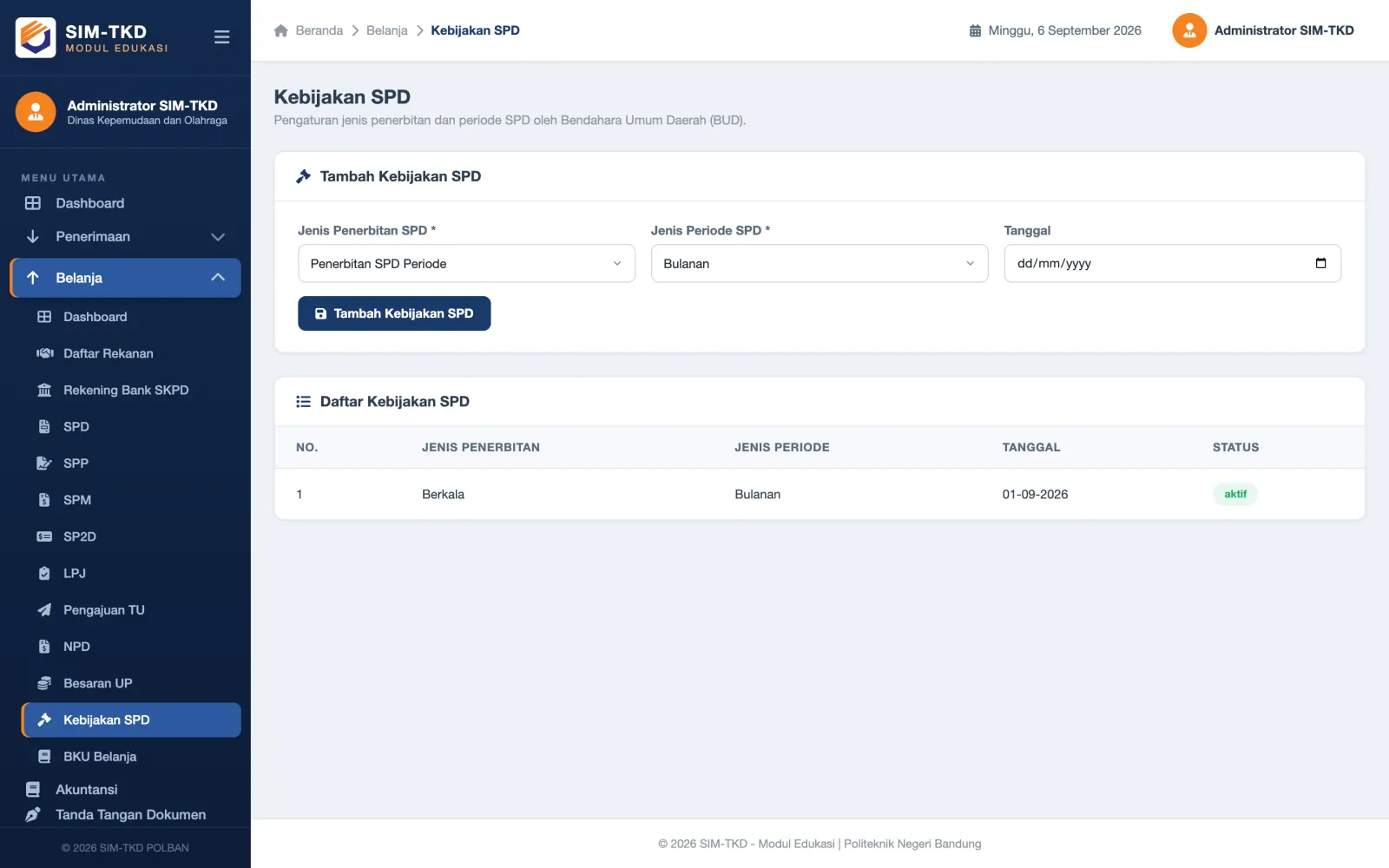Click the Pengajuan TU paper plane icon
1389x868 pixels.
(x=44, y=610)
